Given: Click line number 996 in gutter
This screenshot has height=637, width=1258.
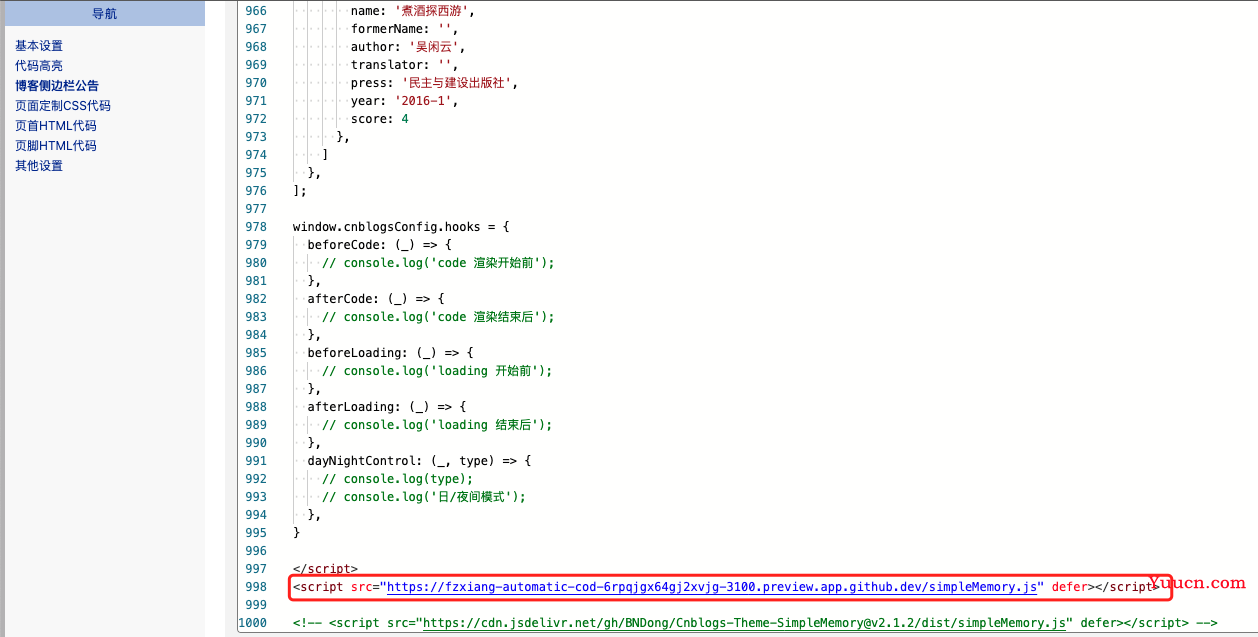Looking at the screenshot, I should [256, 551].
